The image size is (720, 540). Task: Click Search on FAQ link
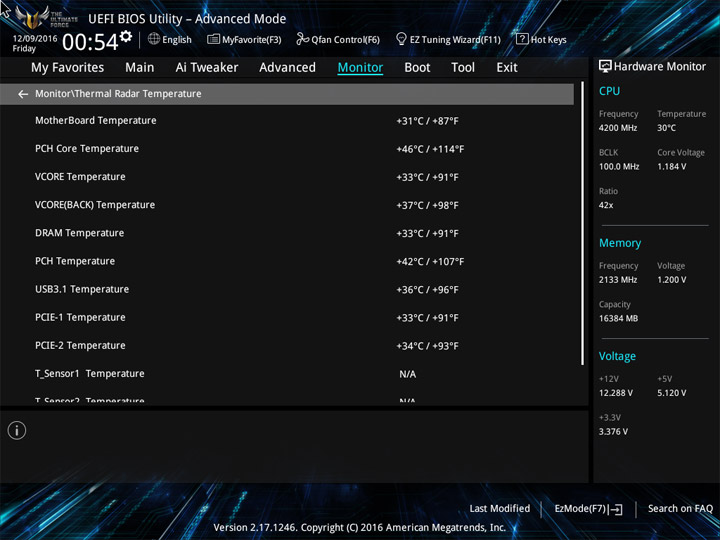point(680,509)
